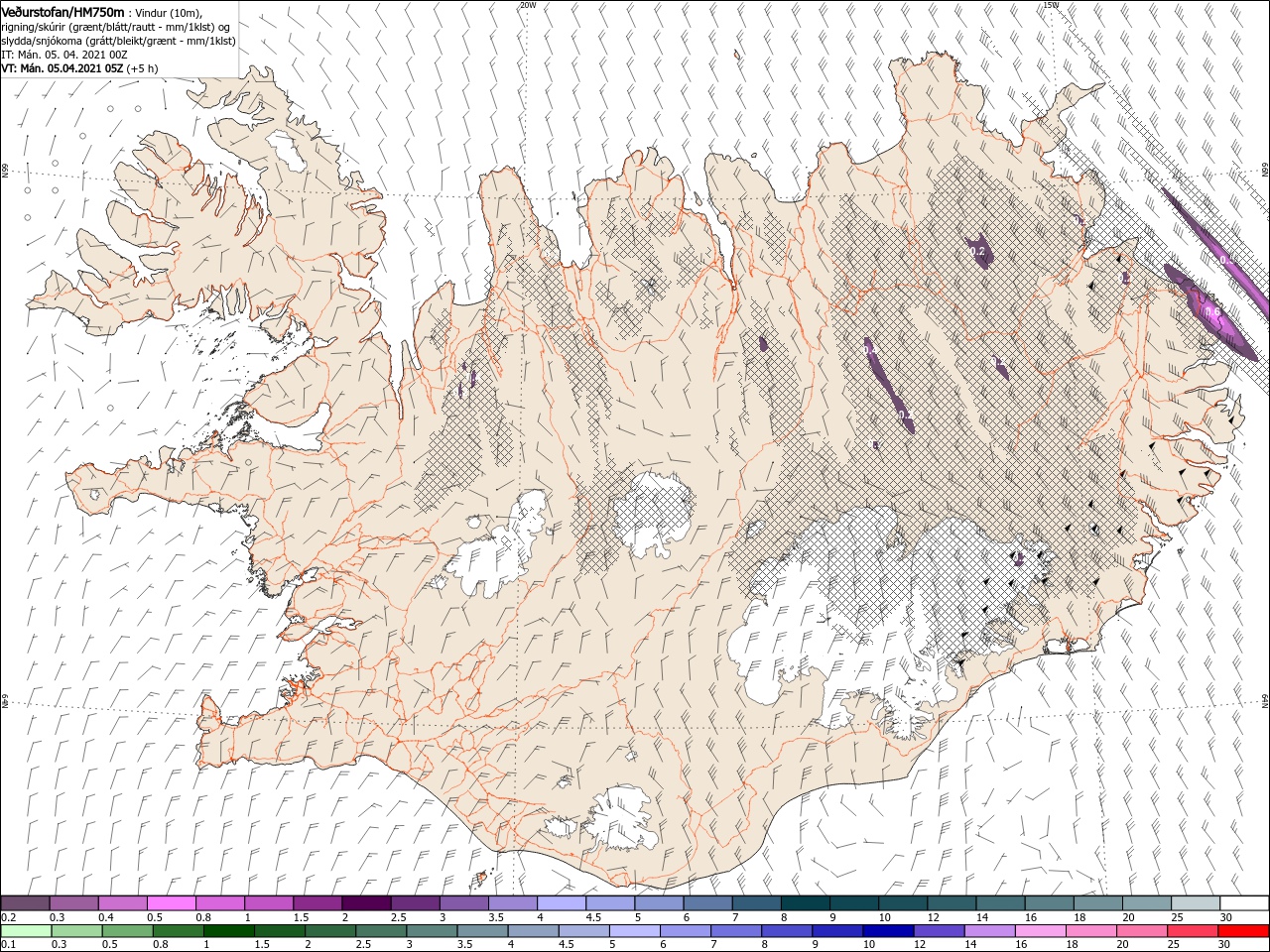Pick the light periwinkle 4 swatch in upper legend
Image resolution: width=1270 pixels, height=952 pixels.
tap(561, 903)
